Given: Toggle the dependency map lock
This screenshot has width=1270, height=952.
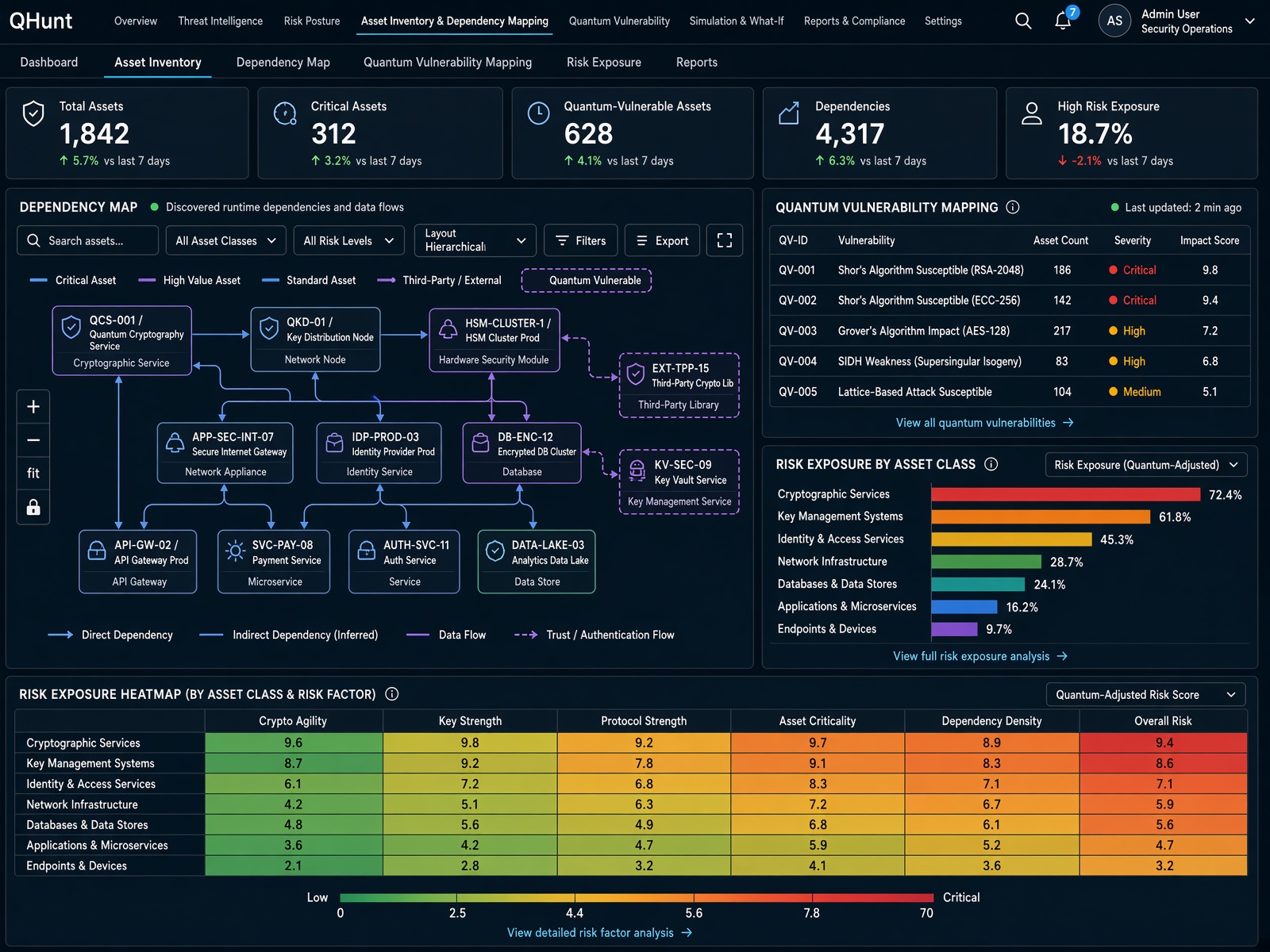Looking at the screenshot, I should [x=33, y=507].
